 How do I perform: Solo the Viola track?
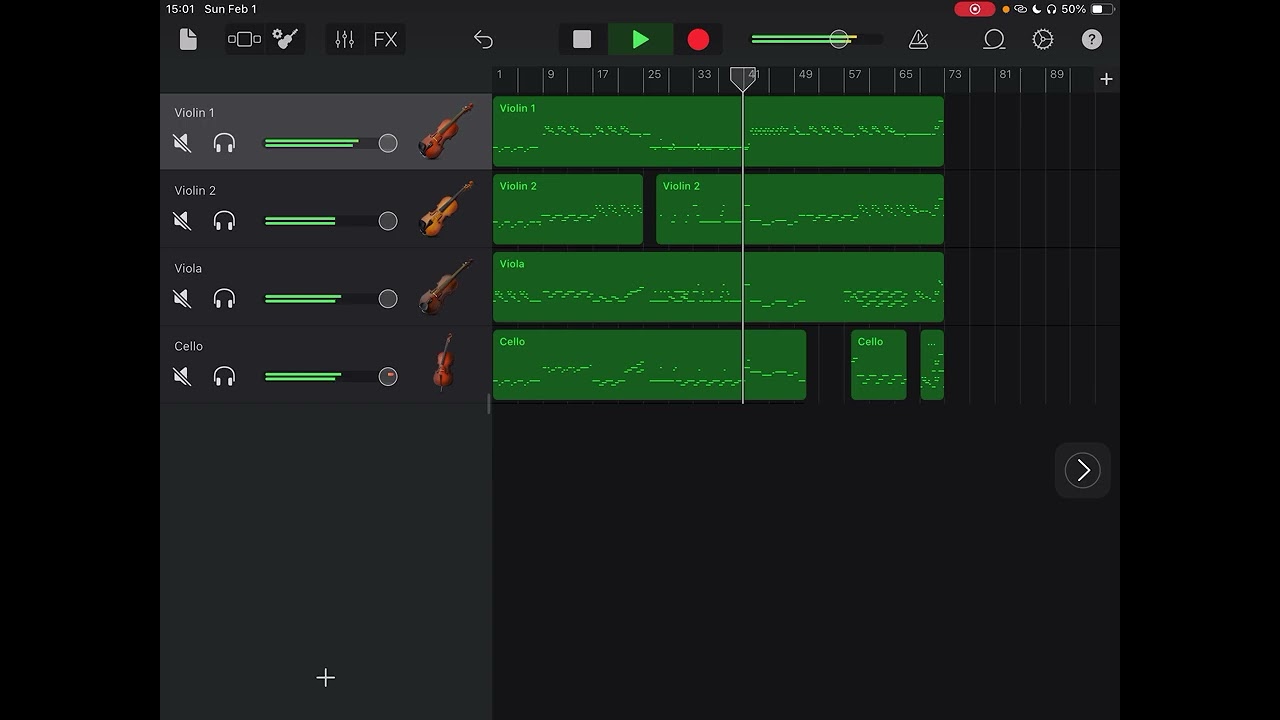pyautogui.click(x=224, y=299)
